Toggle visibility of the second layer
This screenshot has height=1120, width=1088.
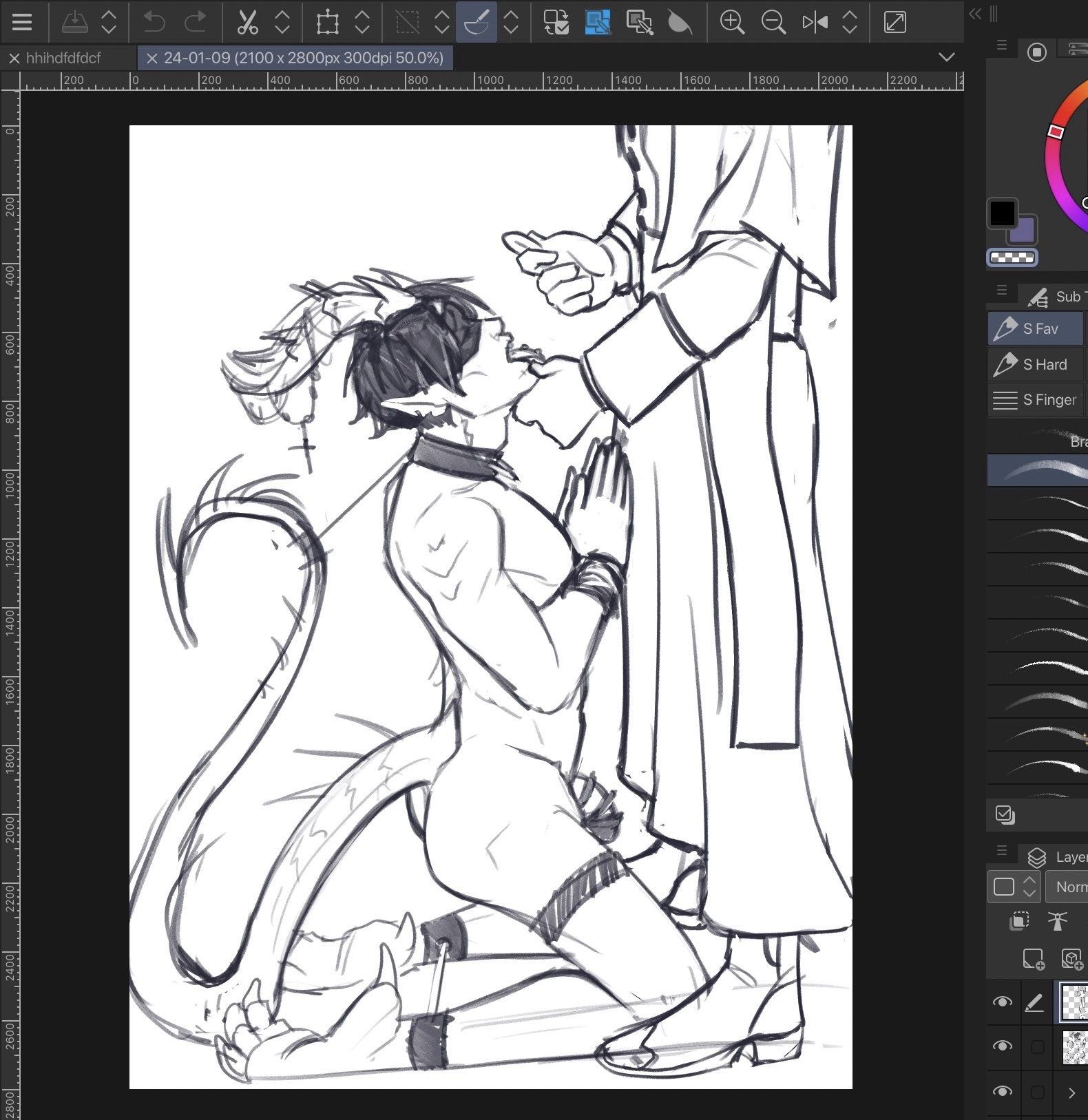(1002, 1046)
